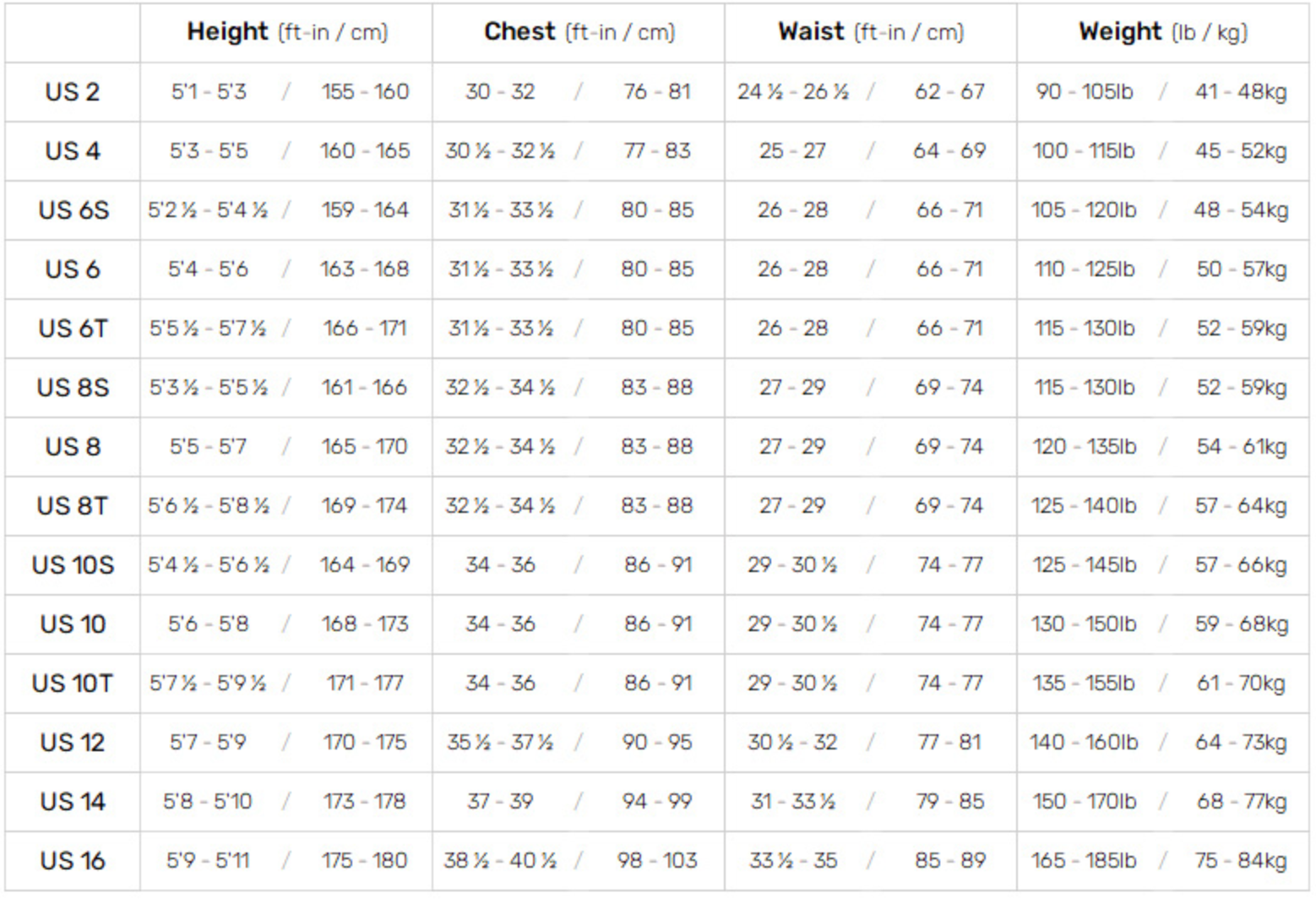The height and width of the screenshot is (899, 1316).
Task: Click the Weight column header
Action: (x=1162, y=32)
